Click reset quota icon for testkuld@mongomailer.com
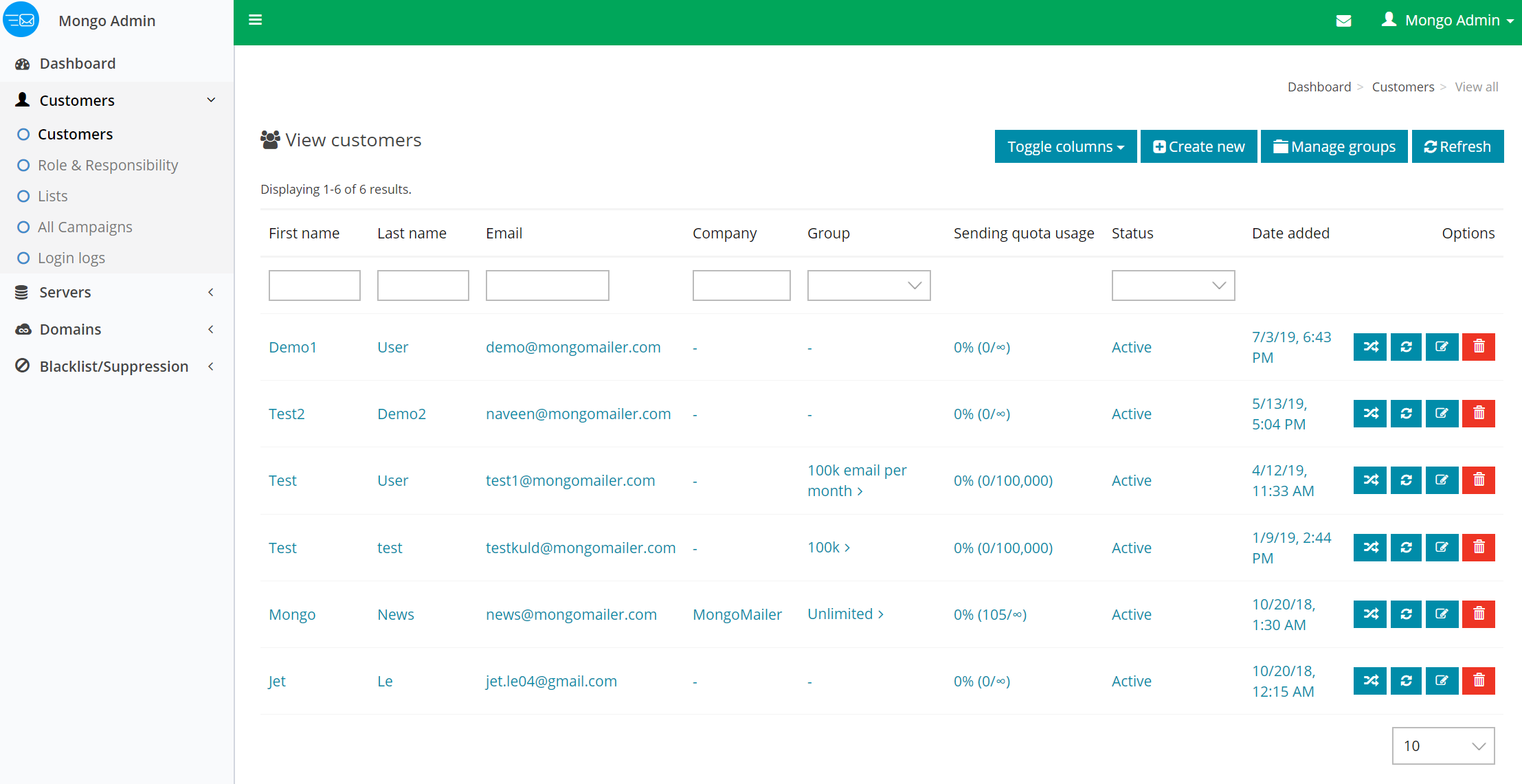The width and height of the screenshot is (1522, 784). [x=1406, y=548]
